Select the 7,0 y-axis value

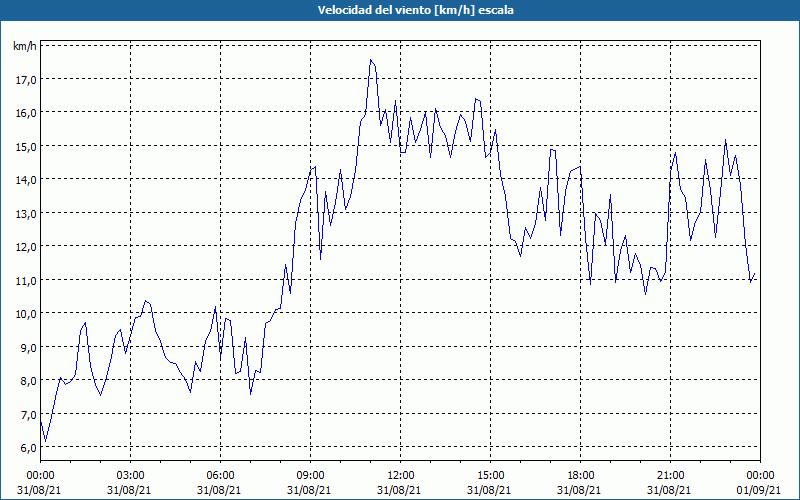point(27,414)
